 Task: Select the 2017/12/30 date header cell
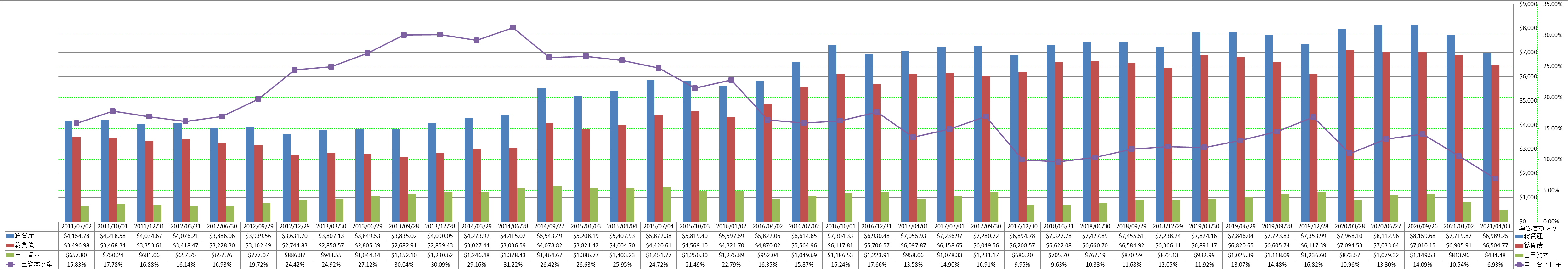pos(1022,226)
